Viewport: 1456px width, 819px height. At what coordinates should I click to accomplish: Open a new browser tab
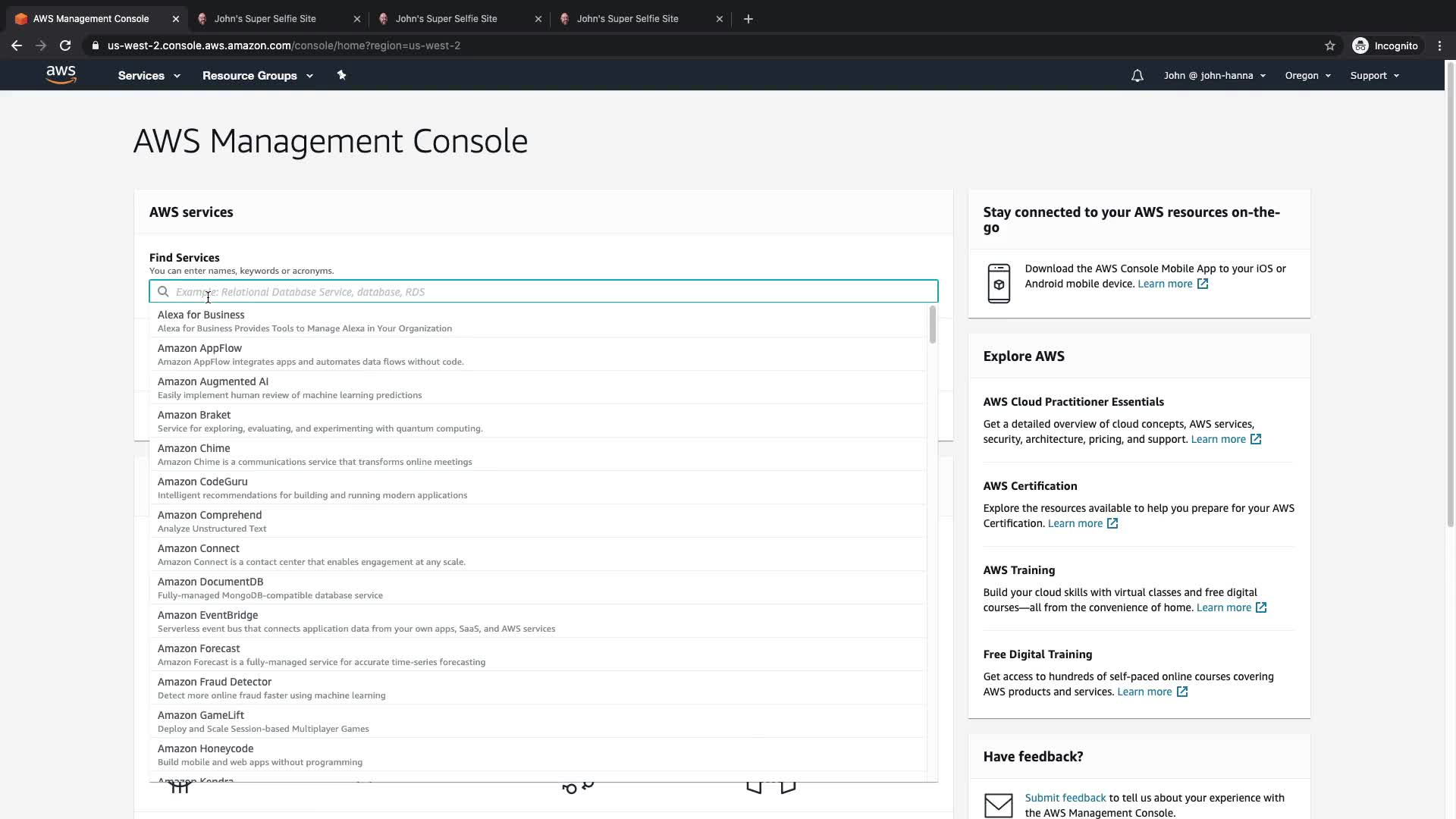[x=748, y=19]
